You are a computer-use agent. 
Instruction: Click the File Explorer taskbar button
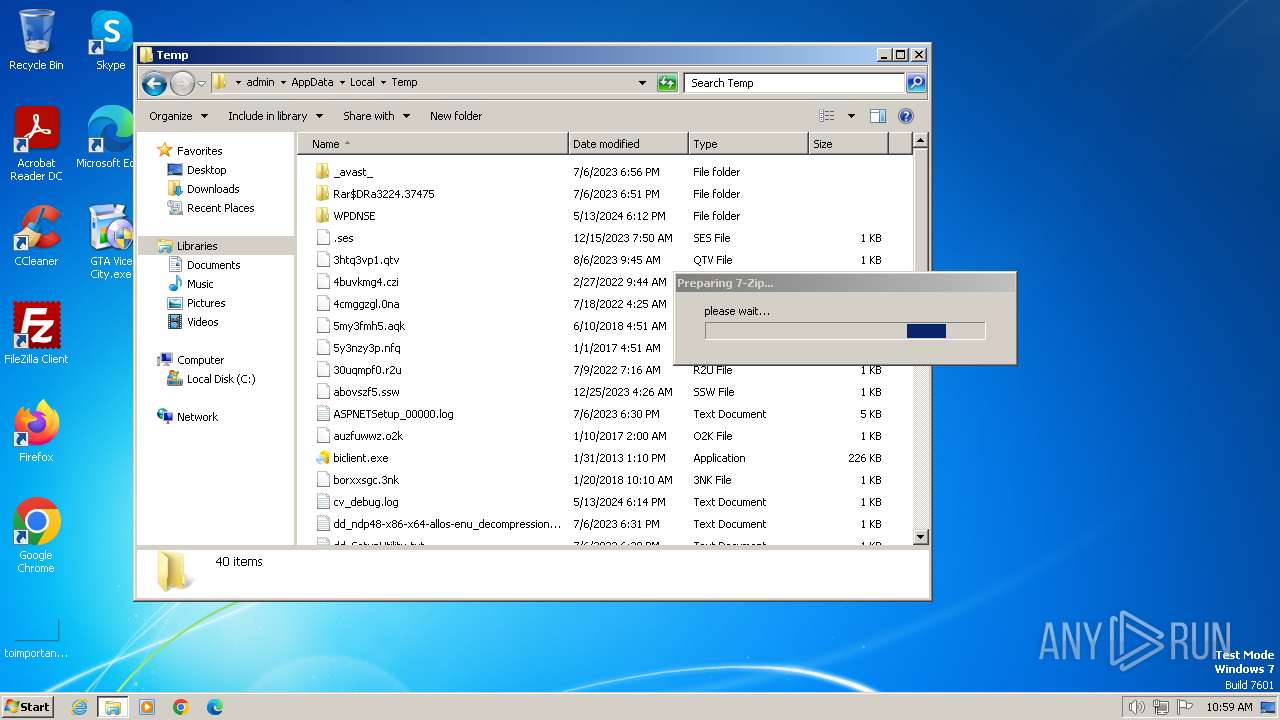[x=112, y=707]
